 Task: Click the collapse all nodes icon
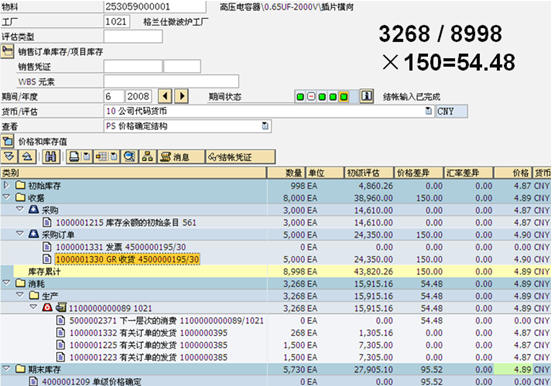[27, 156]
